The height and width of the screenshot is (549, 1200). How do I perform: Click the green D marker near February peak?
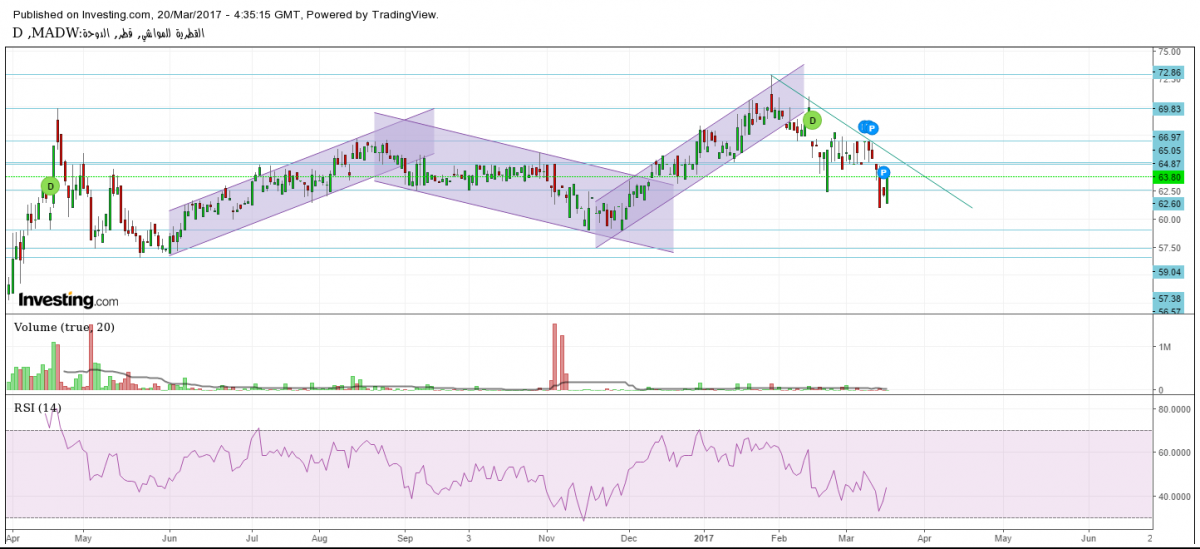[x=813, y=121]
